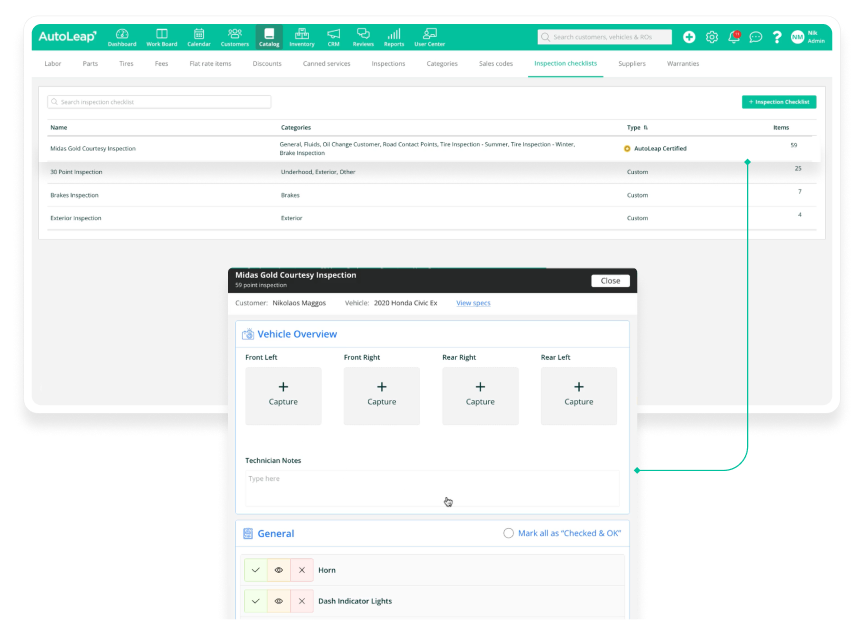Image resolution: width=864 pixels, height=620 pixels.
Task: Open the Dashboard from top navigation
Action: (122, 37)
